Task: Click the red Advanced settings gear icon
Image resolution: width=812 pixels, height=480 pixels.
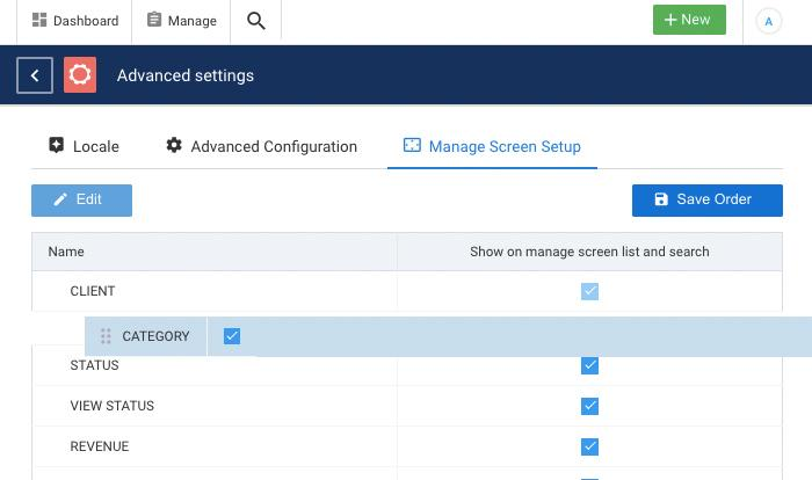Action: 80,75
